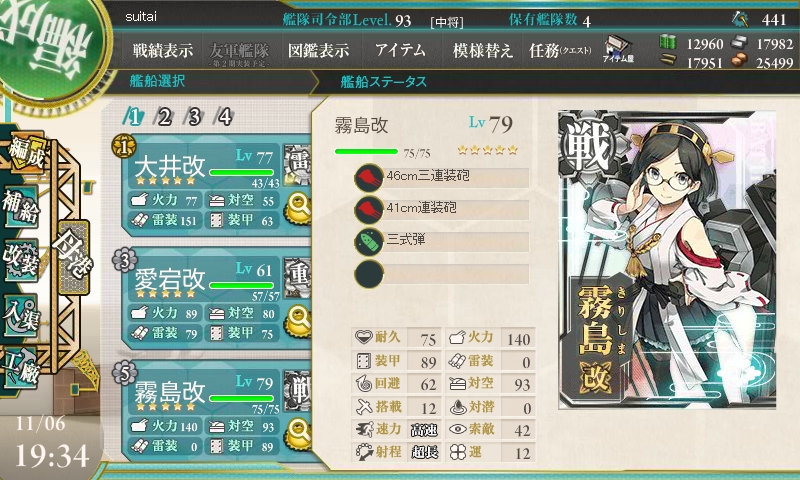Select the 三式弾 equipment slot

click(442, 241)
